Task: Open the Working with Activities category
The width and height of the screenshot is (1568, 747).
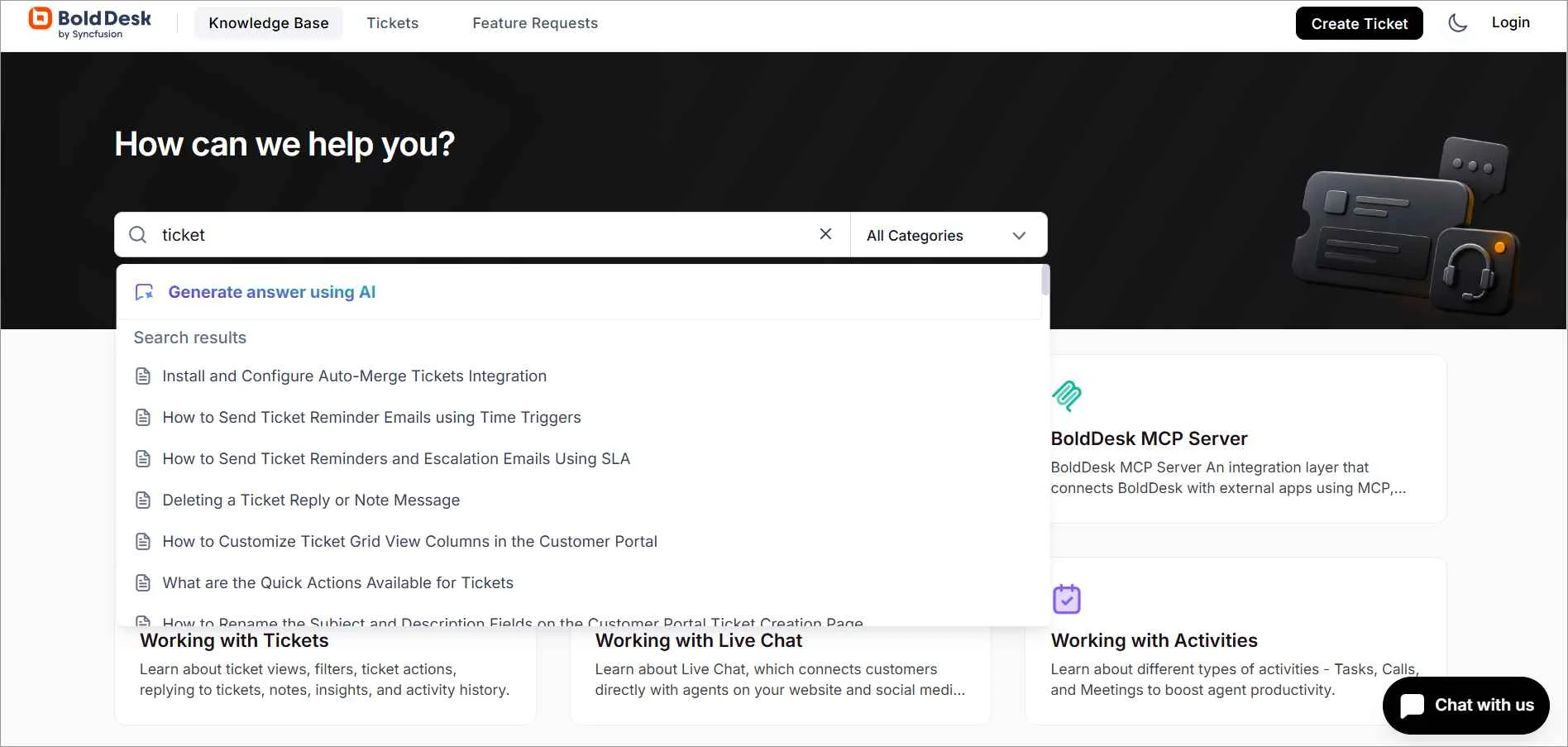Action: pyautogui.click(x=1154, y=640)
